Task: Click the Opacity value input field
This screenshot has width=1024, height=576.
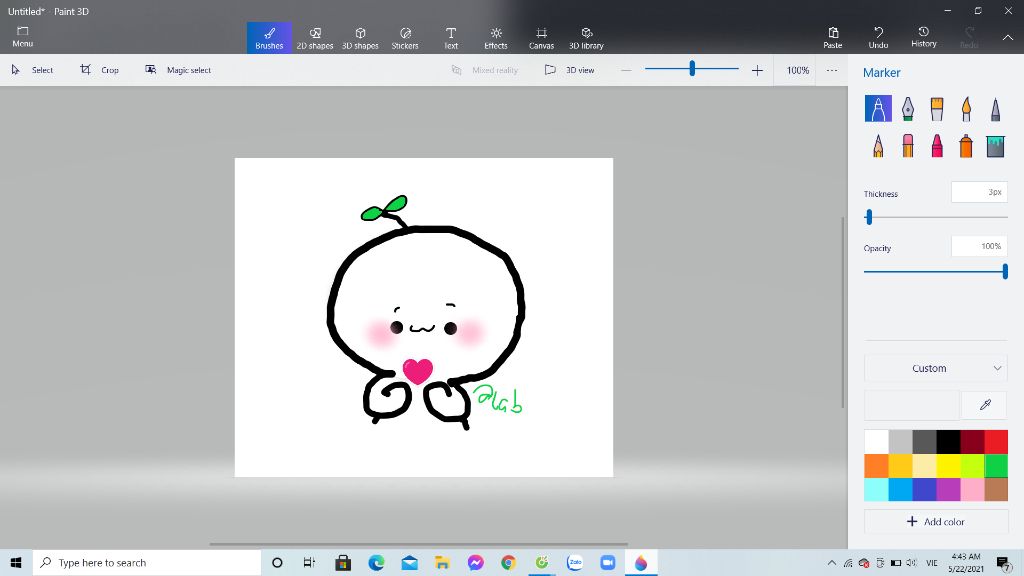Action: pyautogui.click(x=979, y=246)
